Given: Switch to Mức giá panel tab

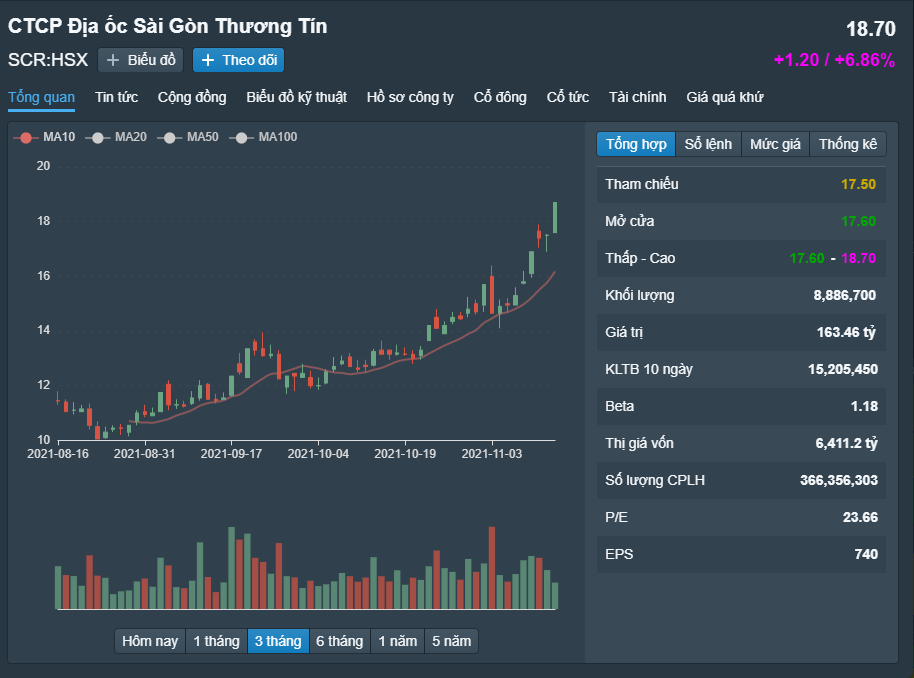Looking at the screenshot, I should click(775, 144).
